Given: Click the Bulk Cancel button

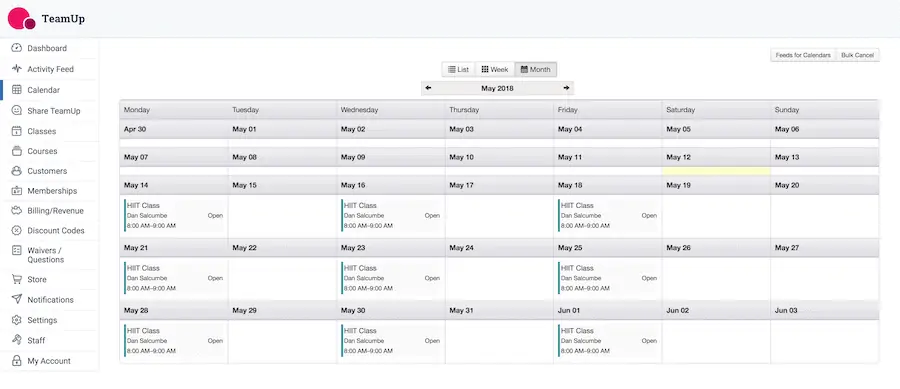Looking at the screenshot, I should point(858,55).
